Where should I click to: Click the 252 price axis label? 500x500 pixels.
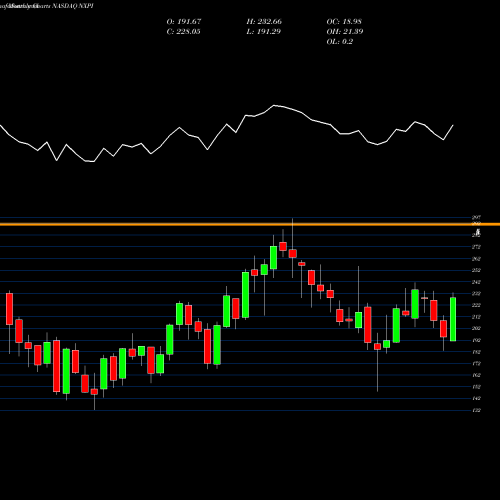[x=477, y=270]
